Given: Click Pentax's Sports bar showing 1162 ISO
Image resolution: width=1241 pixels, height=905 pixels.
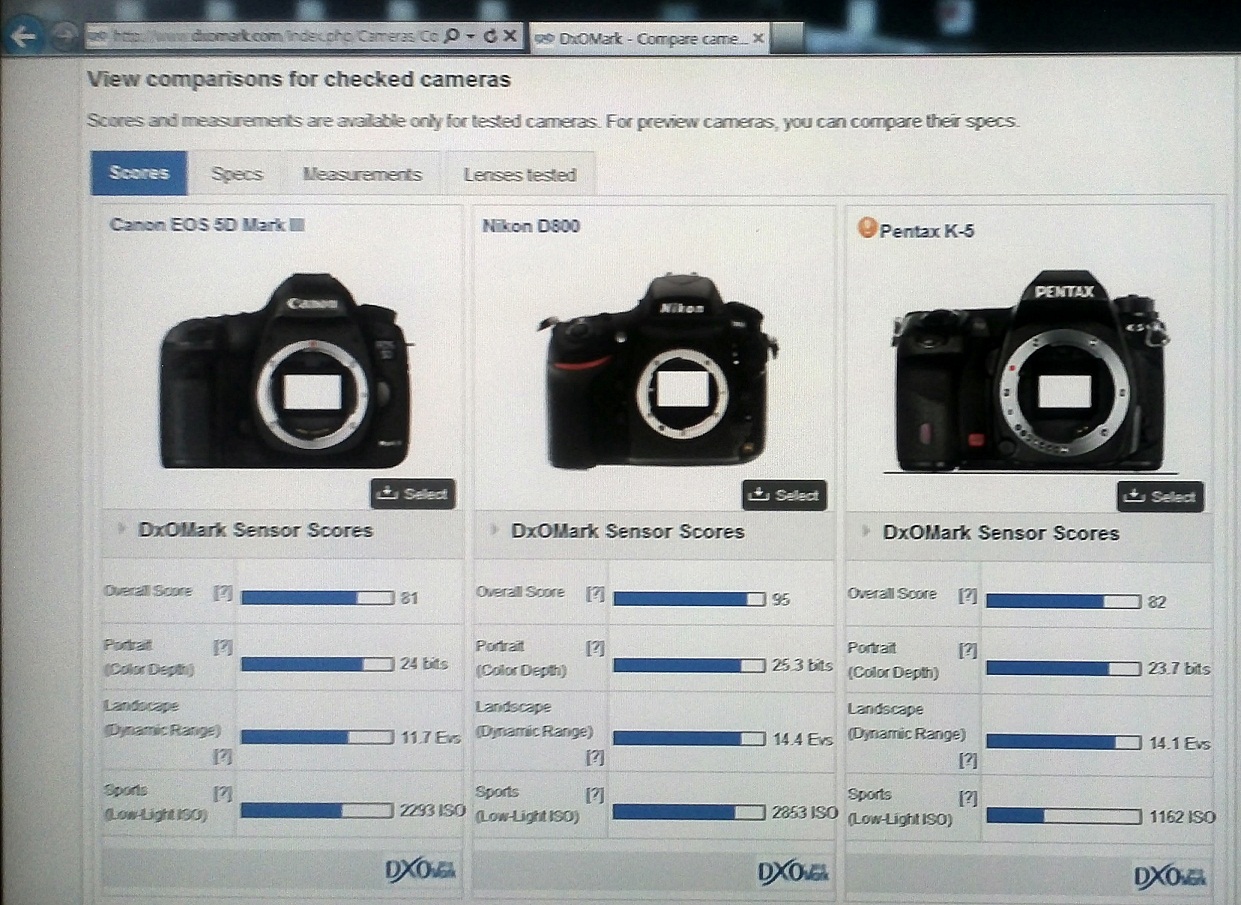Looking at the screenshot, I should click(x=1062, y=816).
